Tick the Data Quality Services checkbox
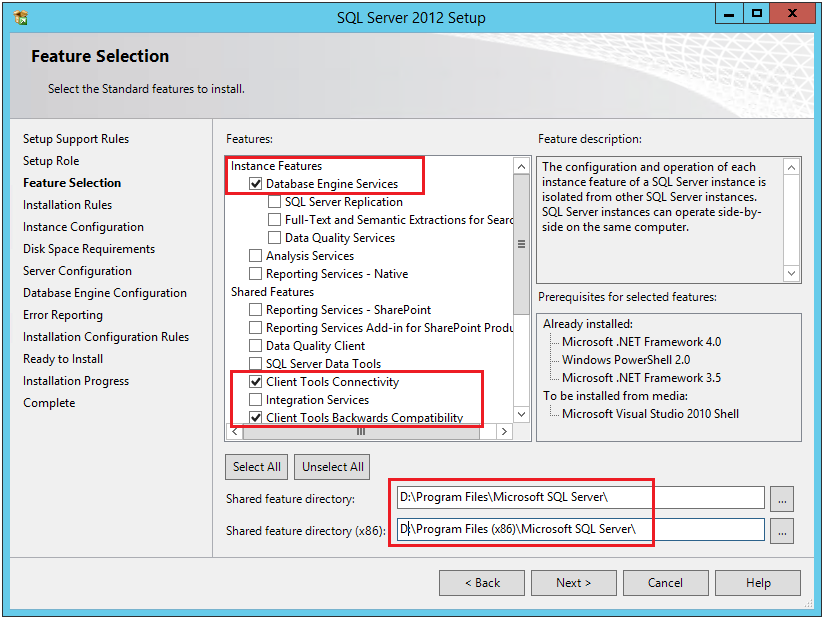The image size is (825, 620). tap(274, 237)
